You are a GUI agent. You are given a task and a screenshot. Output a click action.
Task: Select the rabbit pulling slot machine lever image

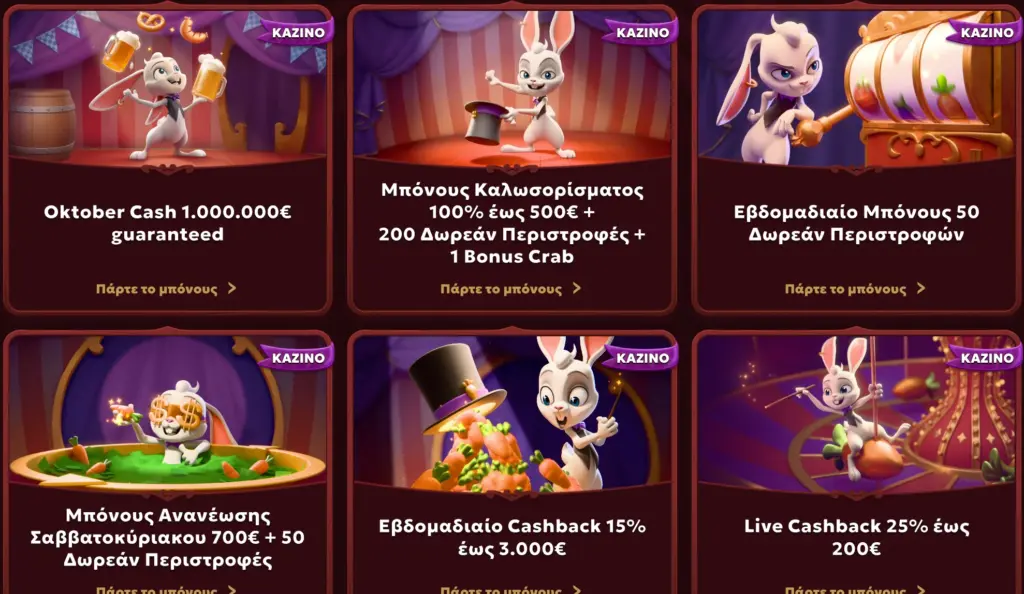[x=856, y=88]
